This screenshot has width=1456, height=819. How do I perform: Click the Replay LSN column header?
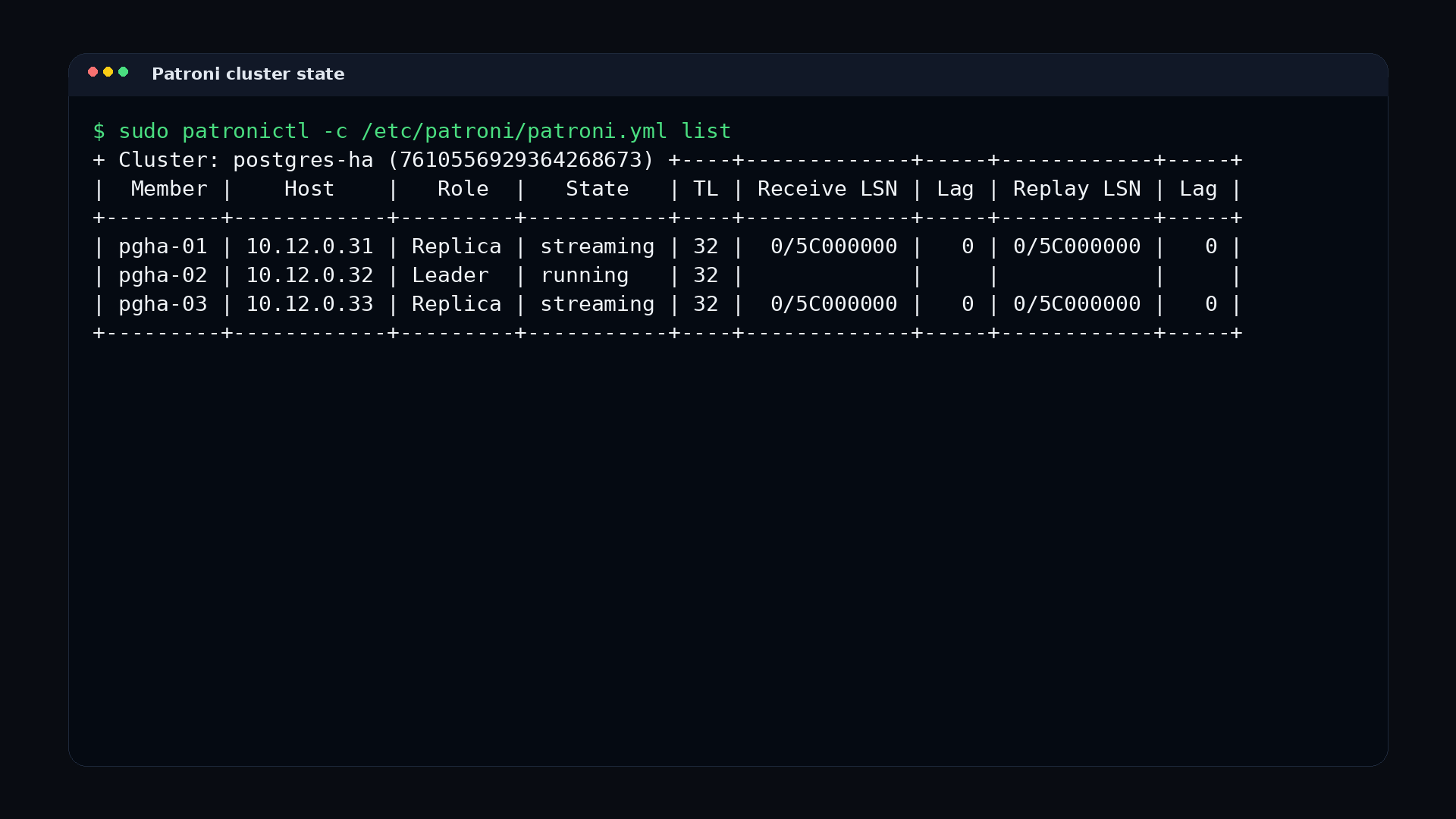pyautogui.click(x=1077, y=189)
